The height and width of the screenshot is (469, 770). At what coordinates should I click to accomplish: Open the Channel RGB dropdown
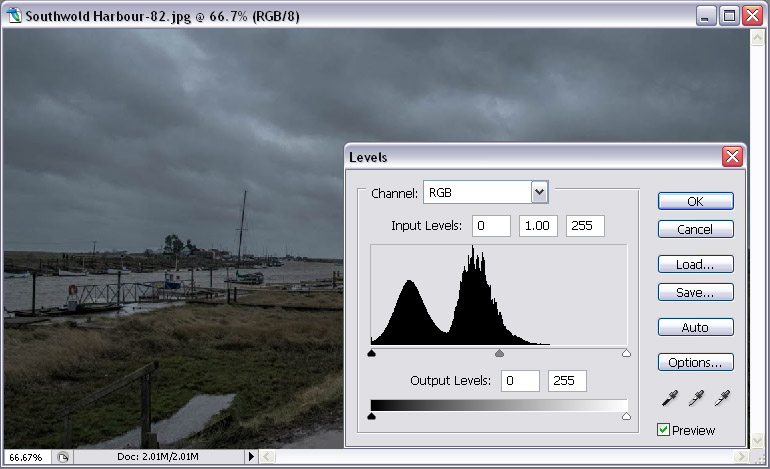coord(539,192)
